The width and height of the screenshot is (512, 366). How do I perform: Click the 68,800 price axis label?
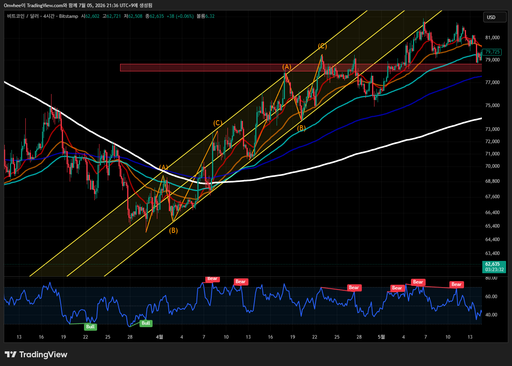click(492, 181)
